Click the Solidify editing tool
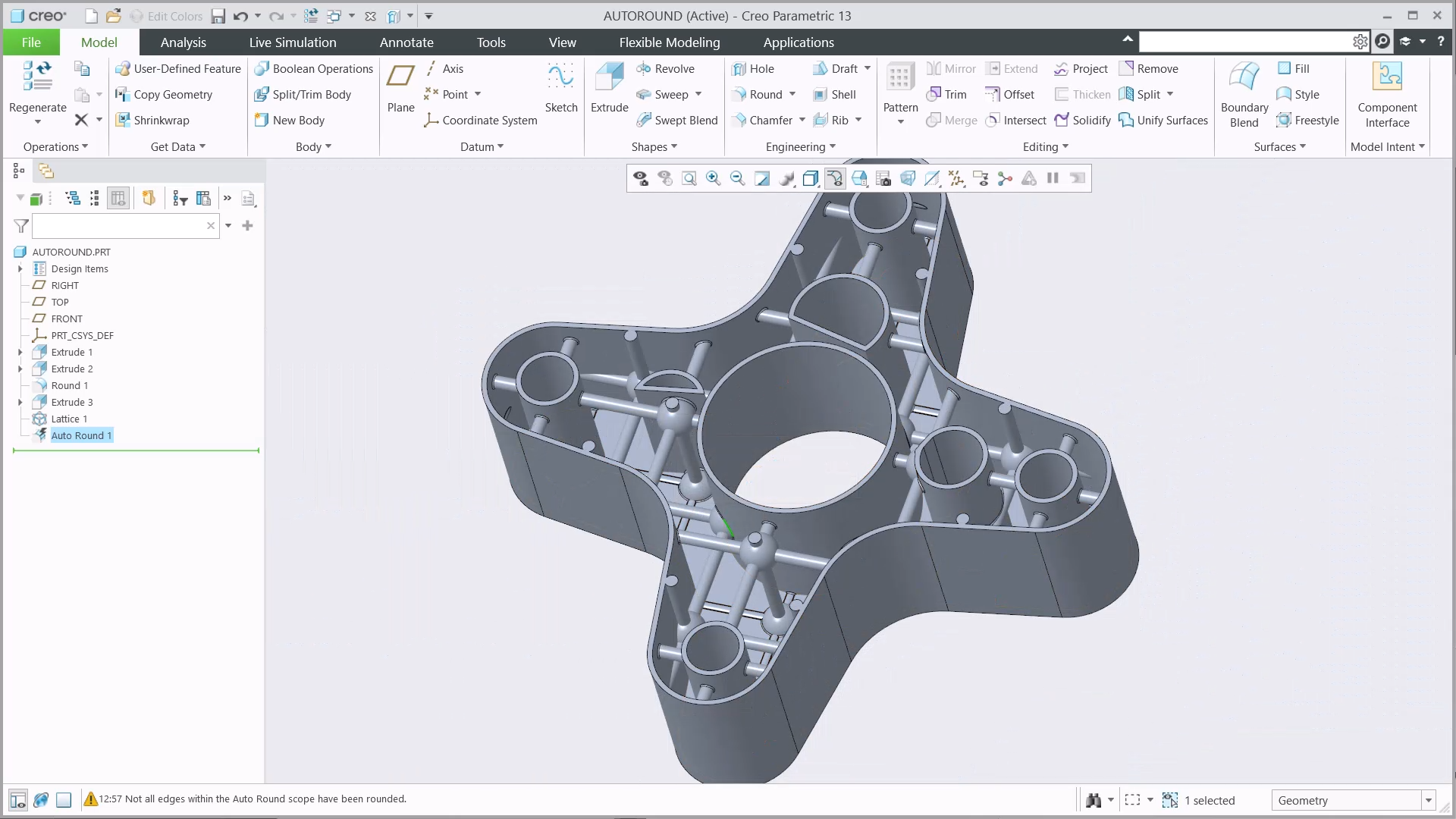This screenshot has width=1456, height=819. pyautogui.click(x=1082, y=120)
